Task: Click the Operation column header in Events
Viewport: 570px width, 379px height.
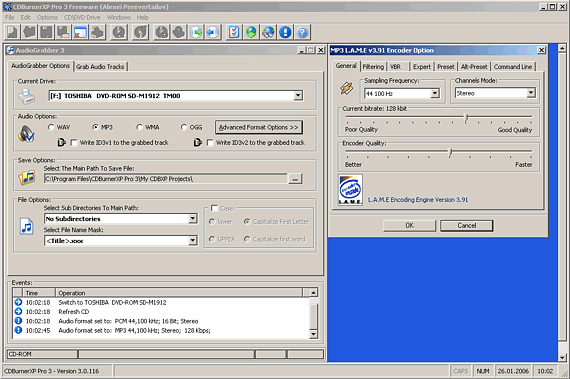Action: [179, 293]
